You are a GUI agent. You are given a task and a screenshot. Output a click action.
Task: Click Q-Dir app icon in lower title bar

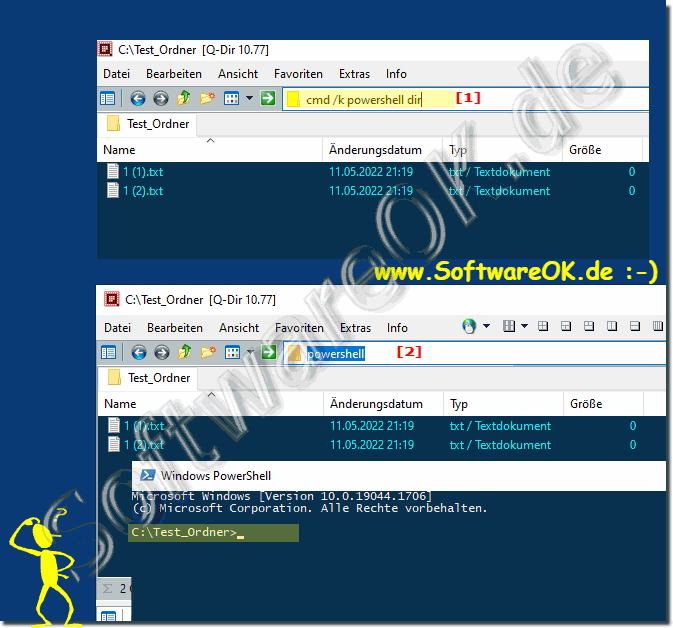112,299
